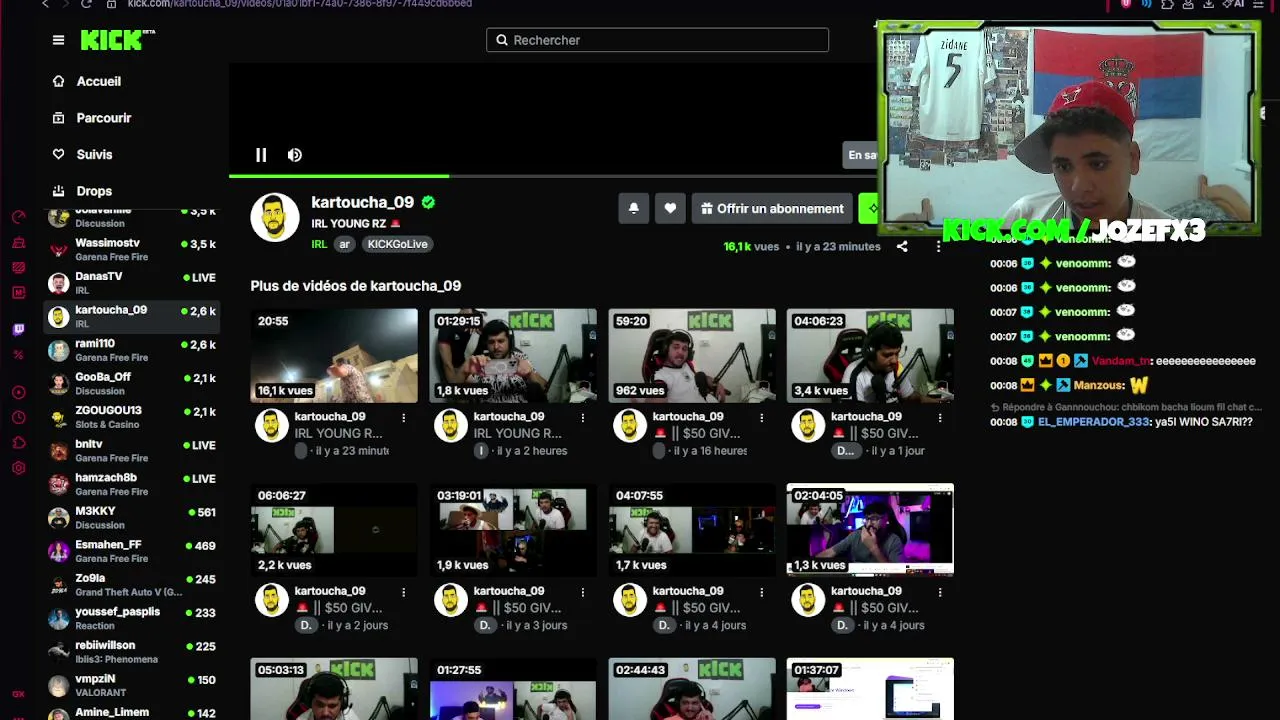
Task: Play the 02:04:05 video thumbnail
Action: [870, 530]
